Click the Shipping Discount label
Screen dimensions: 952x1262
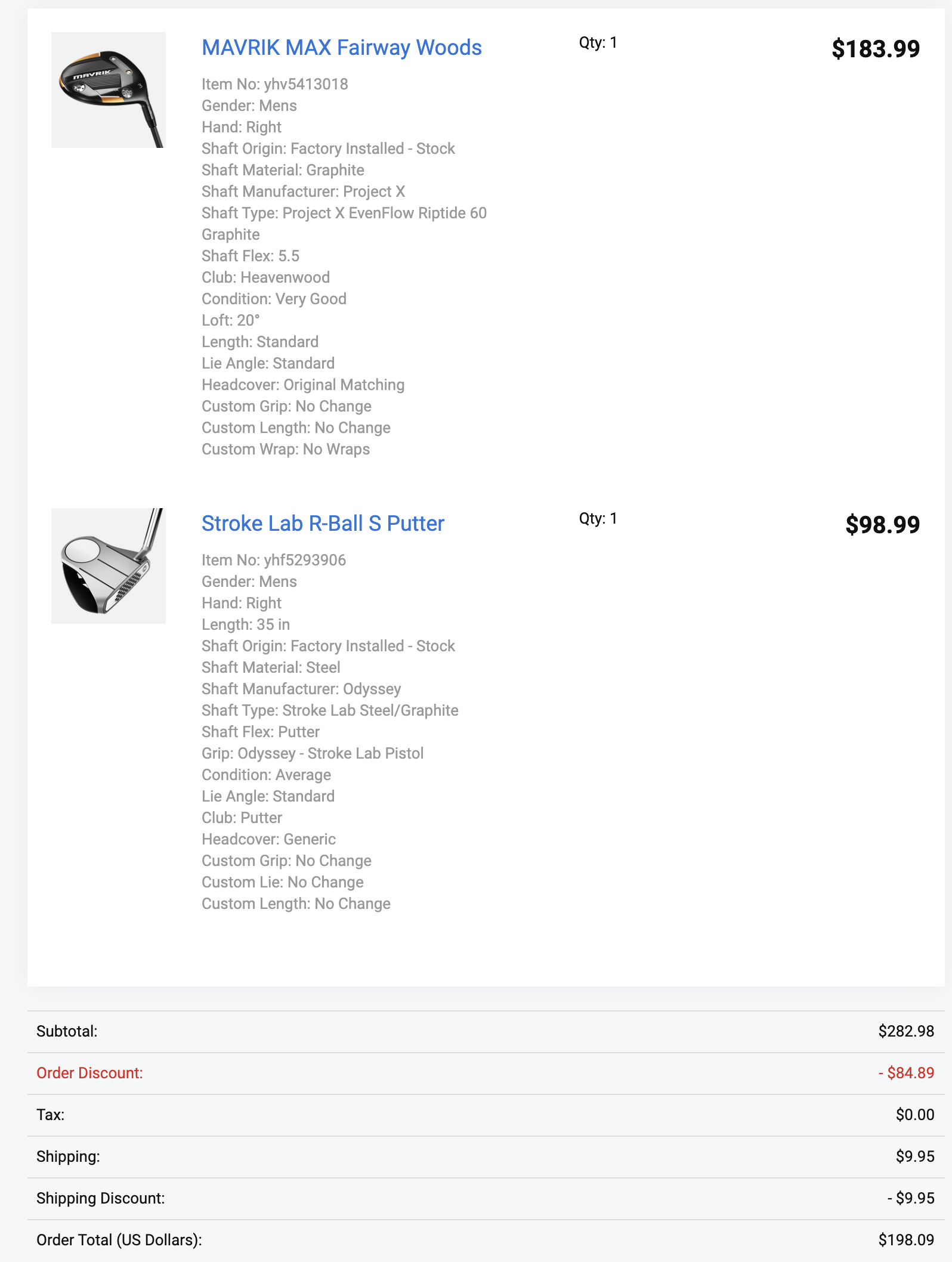click(x=100, y=1198)
